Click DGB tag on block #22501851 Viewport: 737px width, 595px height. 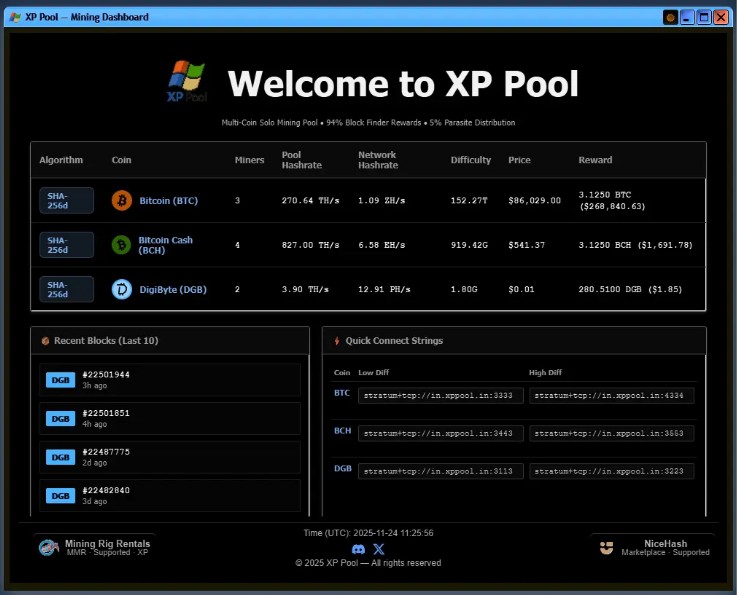tap(60, 418)
